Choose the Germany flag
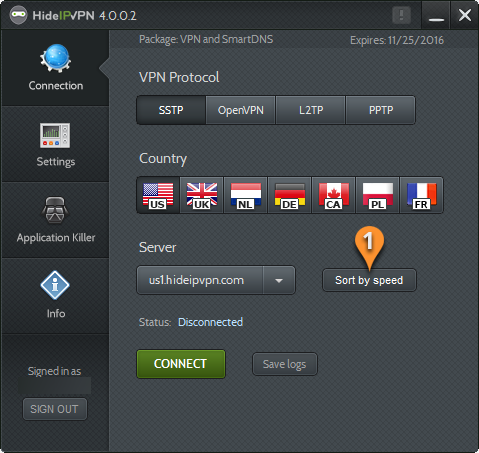 pos(290,195)
